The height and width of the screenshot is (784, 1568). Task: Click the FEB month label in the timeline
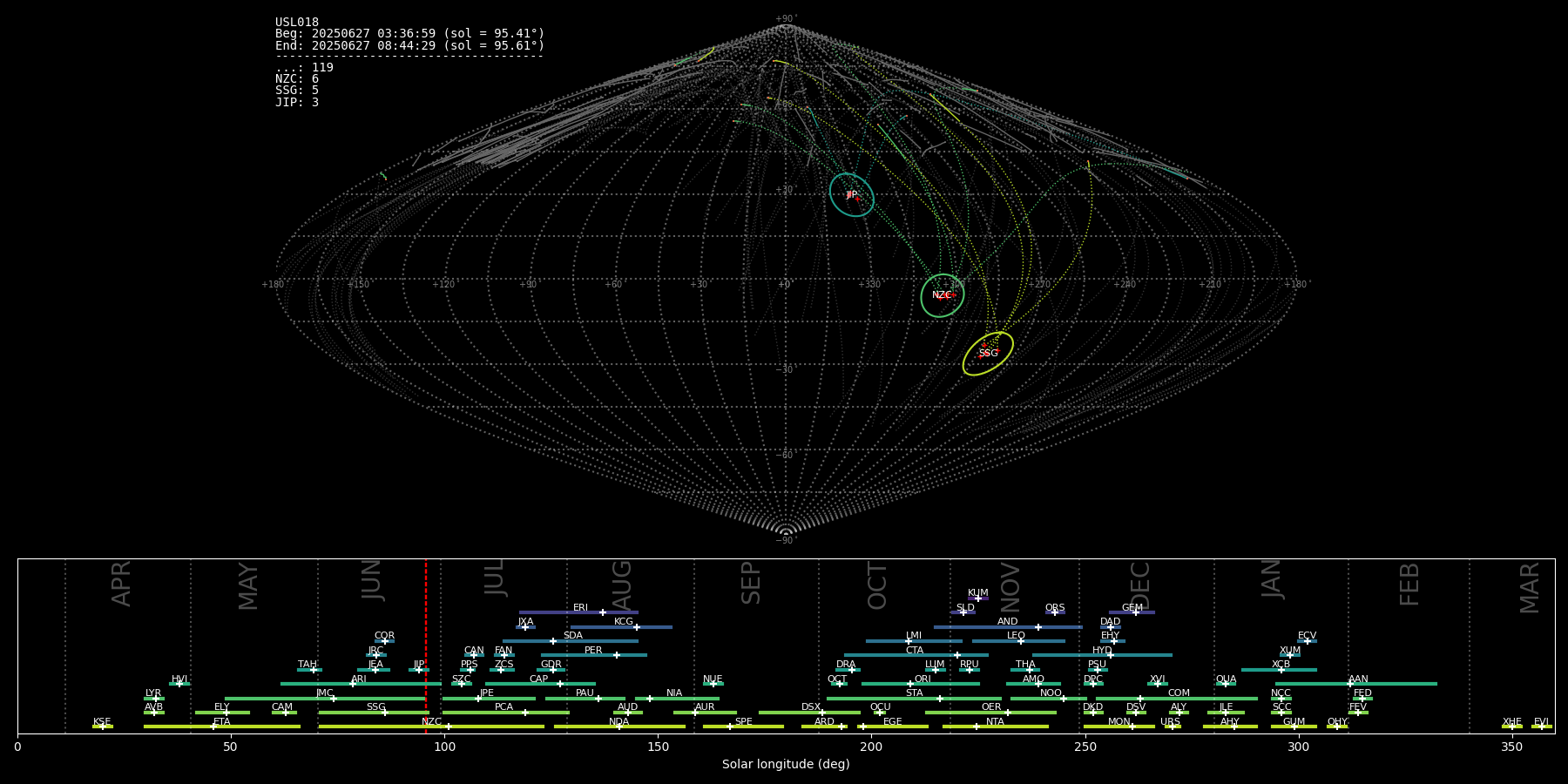tap(1409, 584)
